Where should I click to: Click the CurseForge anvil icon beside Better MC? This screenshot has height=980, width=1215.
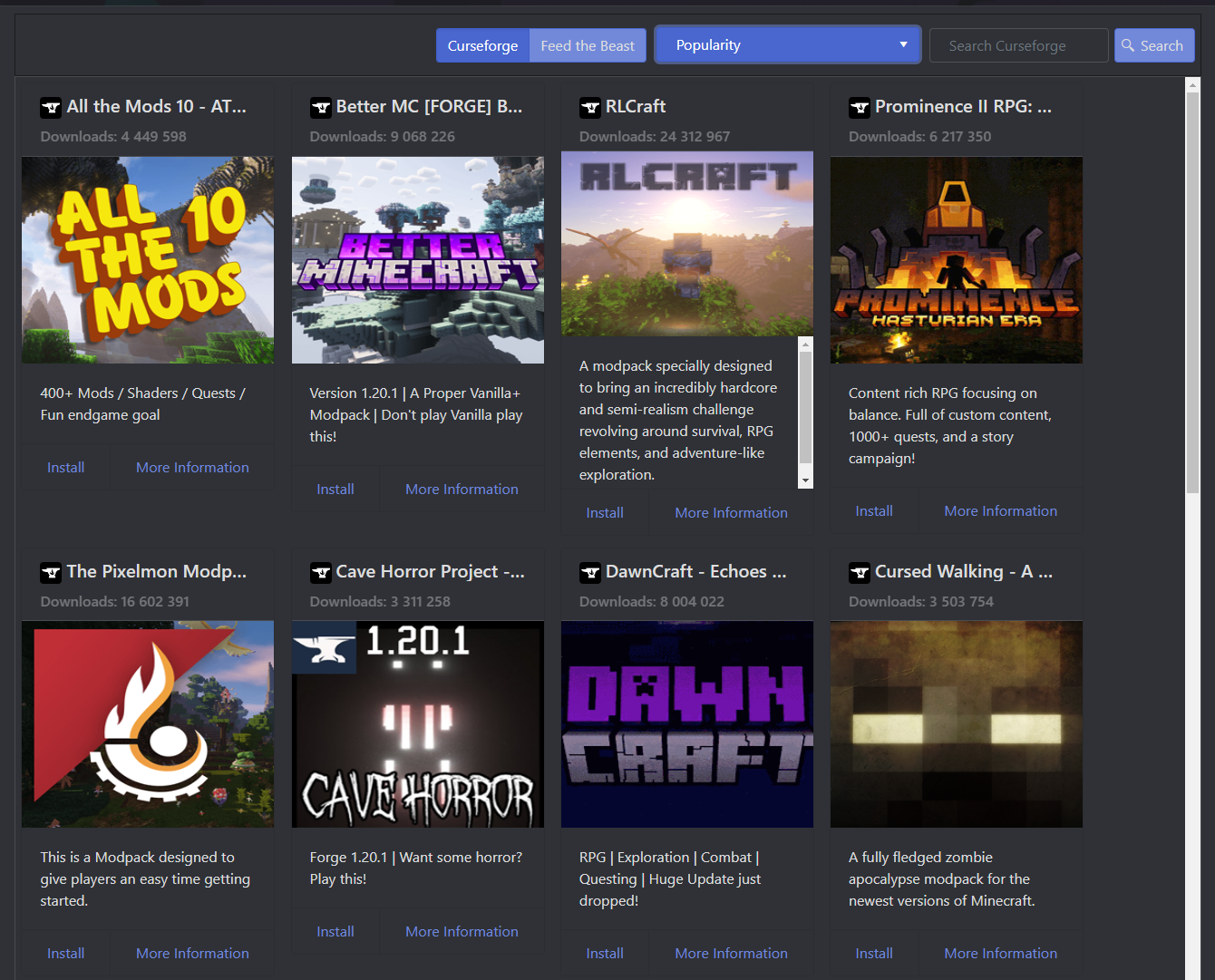click(321, 108)
